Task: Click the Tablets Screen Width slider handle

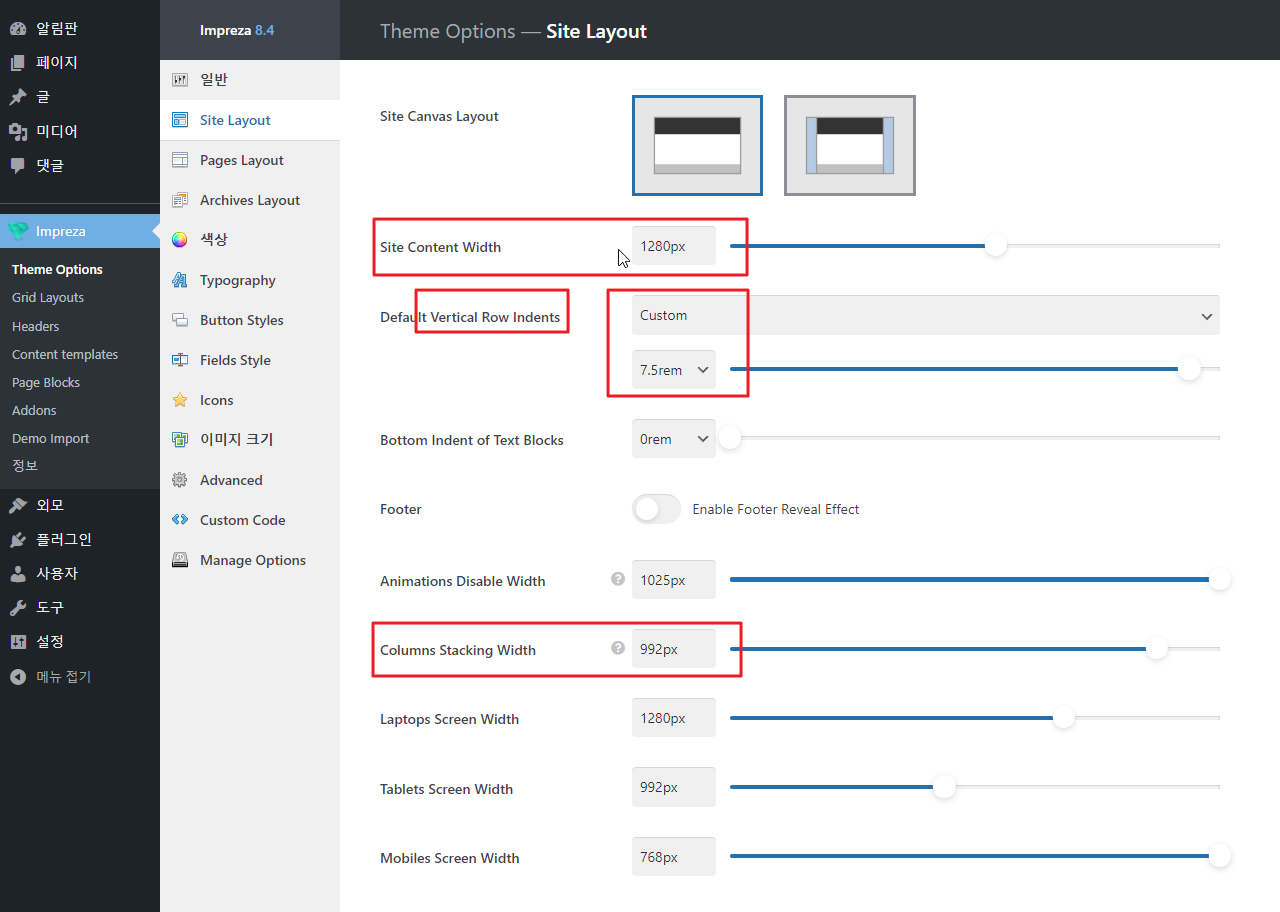Action: [945, 787]
